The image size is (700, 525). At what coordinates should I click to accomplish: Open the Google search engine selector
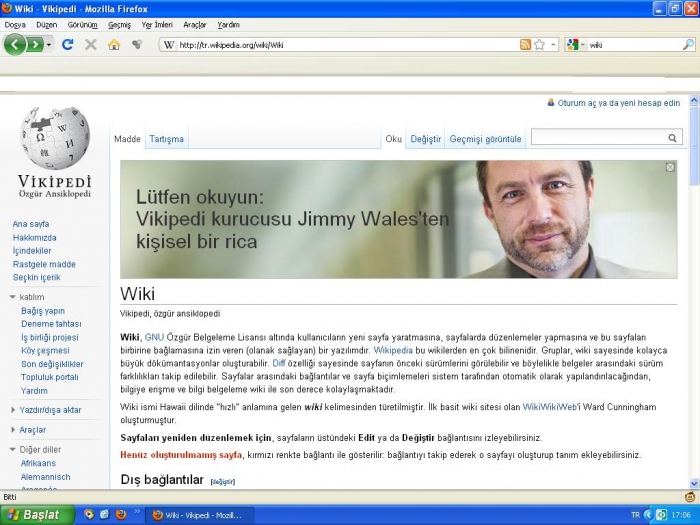pos(575,45)
